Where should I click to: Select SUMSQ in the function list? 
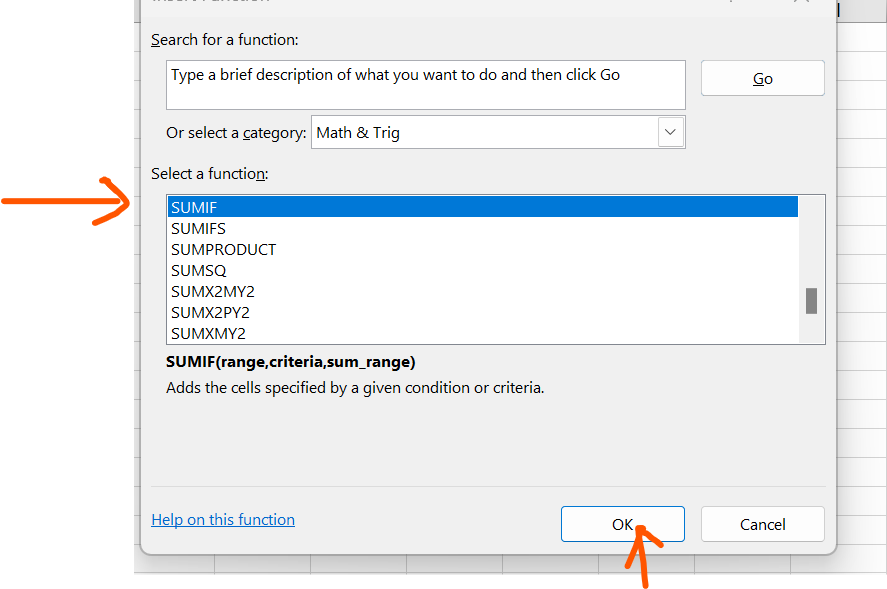pyautogui.click(x=483, y=270)
